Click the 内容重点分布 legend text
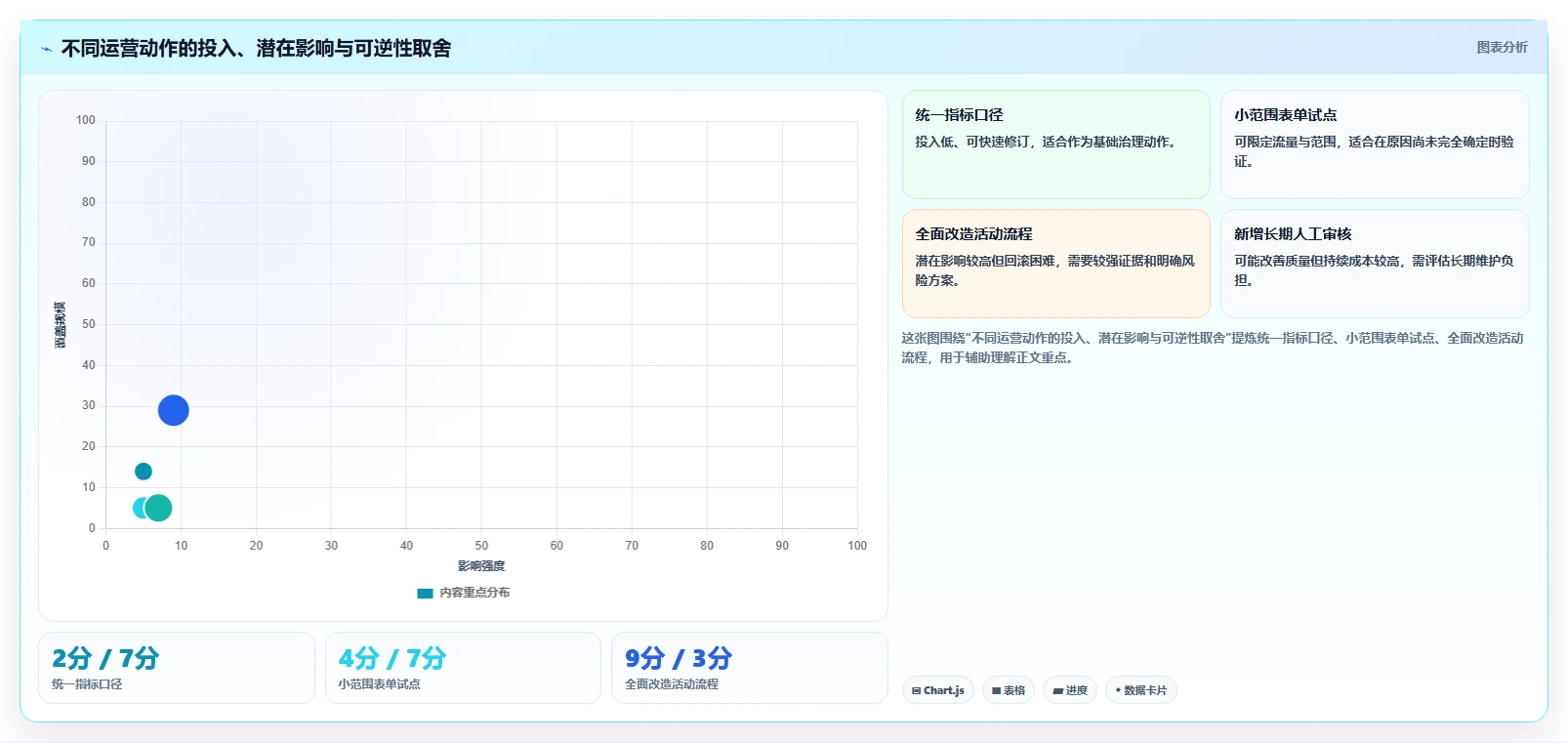Viewport: 1568px width, 743px height. tap(475, 593)
